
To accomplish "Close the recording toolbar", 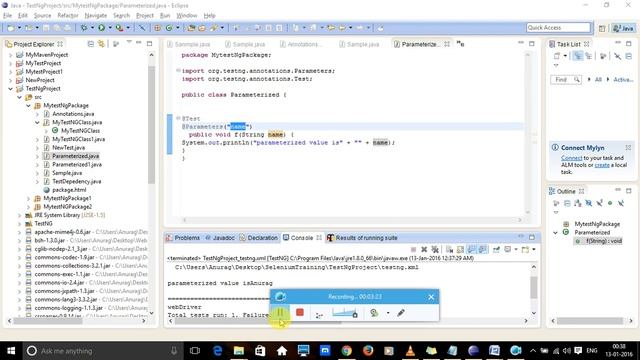I will pyautogui.click(x=431, y=297).
